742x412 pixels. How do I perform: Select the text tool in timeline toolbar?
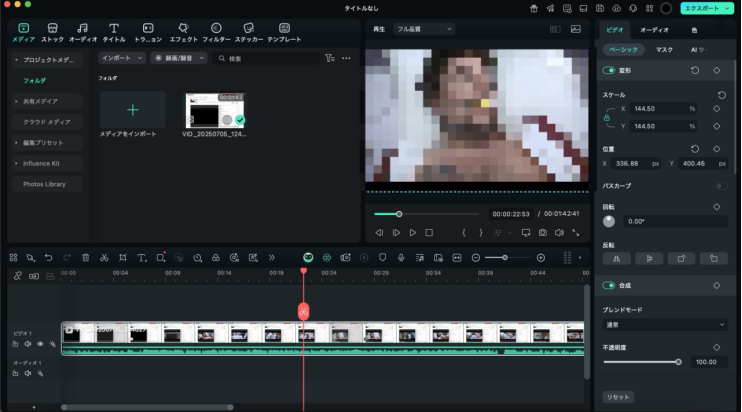point(142,257)
